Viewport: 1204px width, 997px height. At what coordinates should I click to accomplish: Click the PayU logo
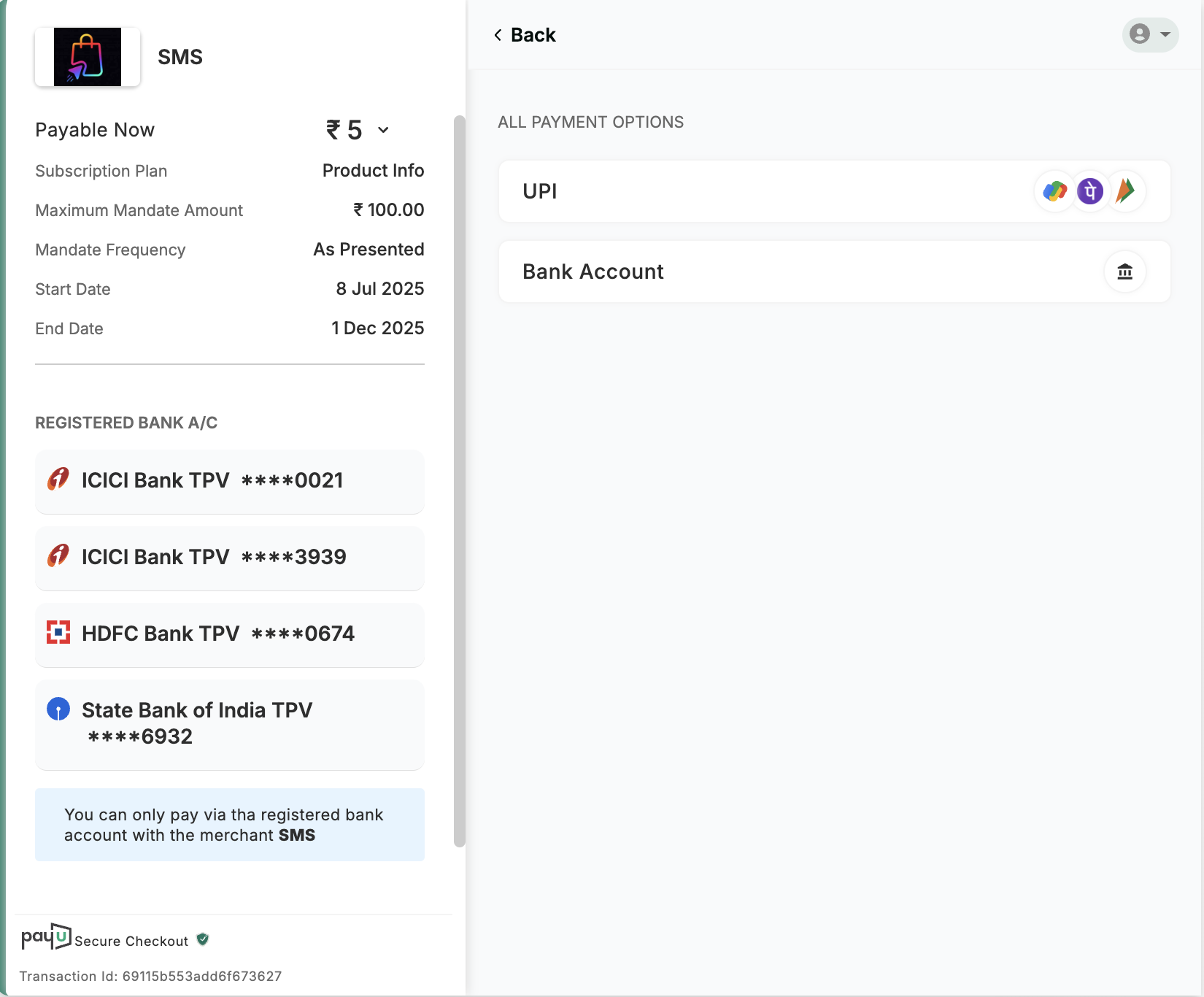(46, 936)
